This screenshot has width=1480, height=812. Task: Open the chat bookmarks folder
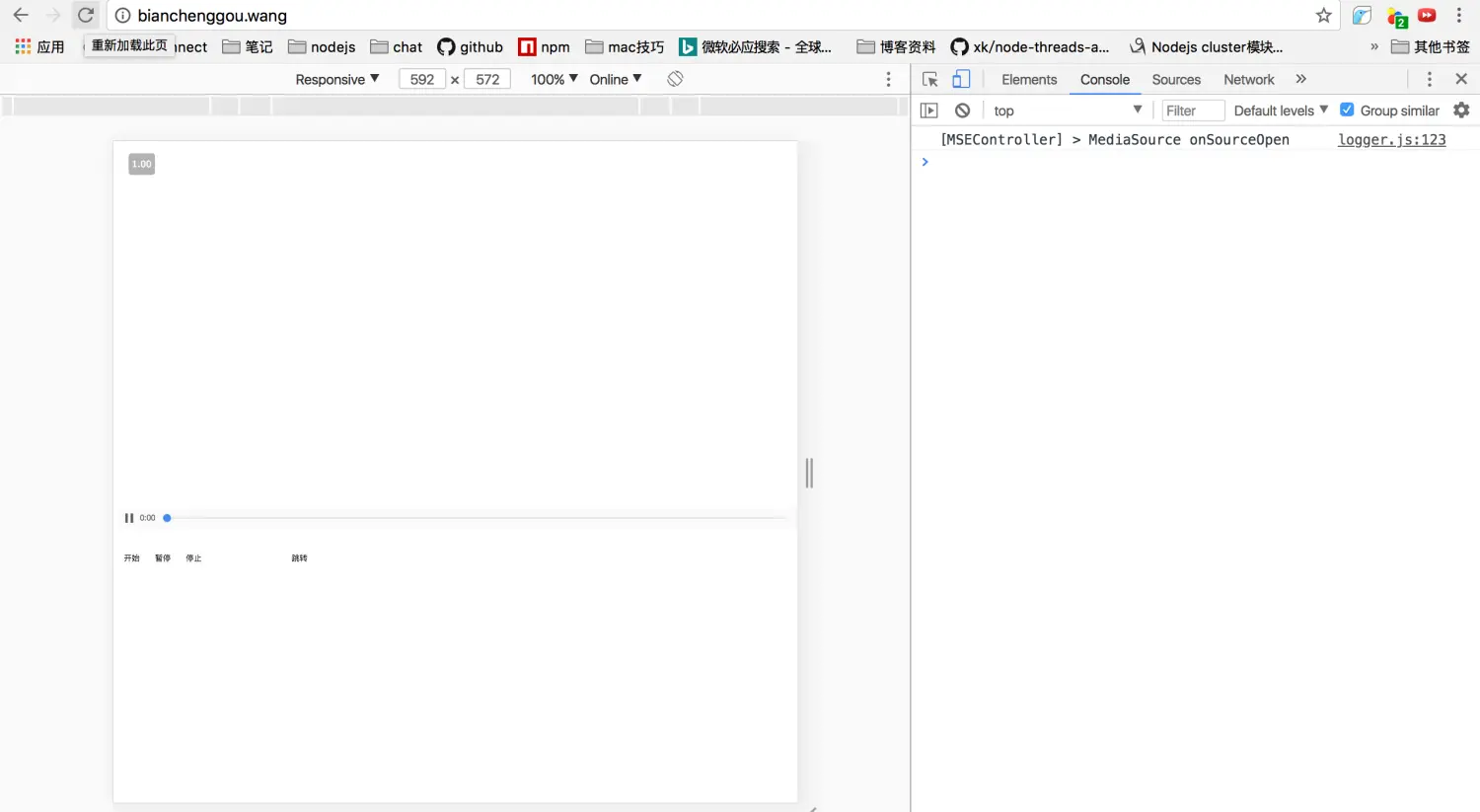[396, 46]
